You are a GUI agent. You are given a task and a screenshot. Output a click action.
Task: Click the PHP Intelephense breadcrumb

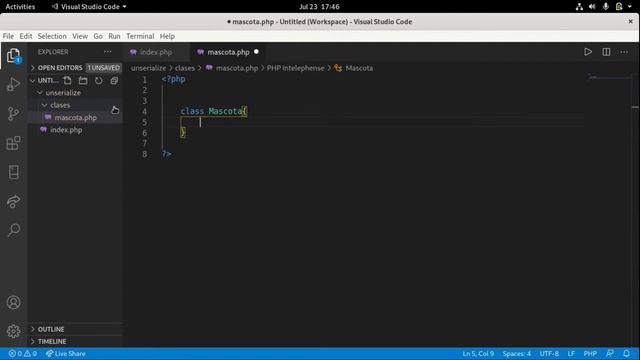(x=296, y=68)
